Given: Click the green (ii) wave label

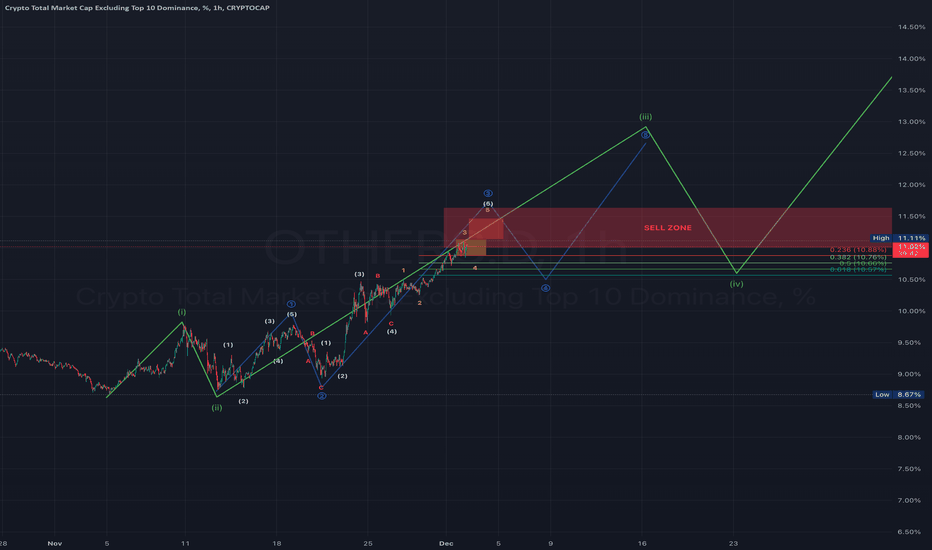Looking at the screenshot, I should point(217,408).
